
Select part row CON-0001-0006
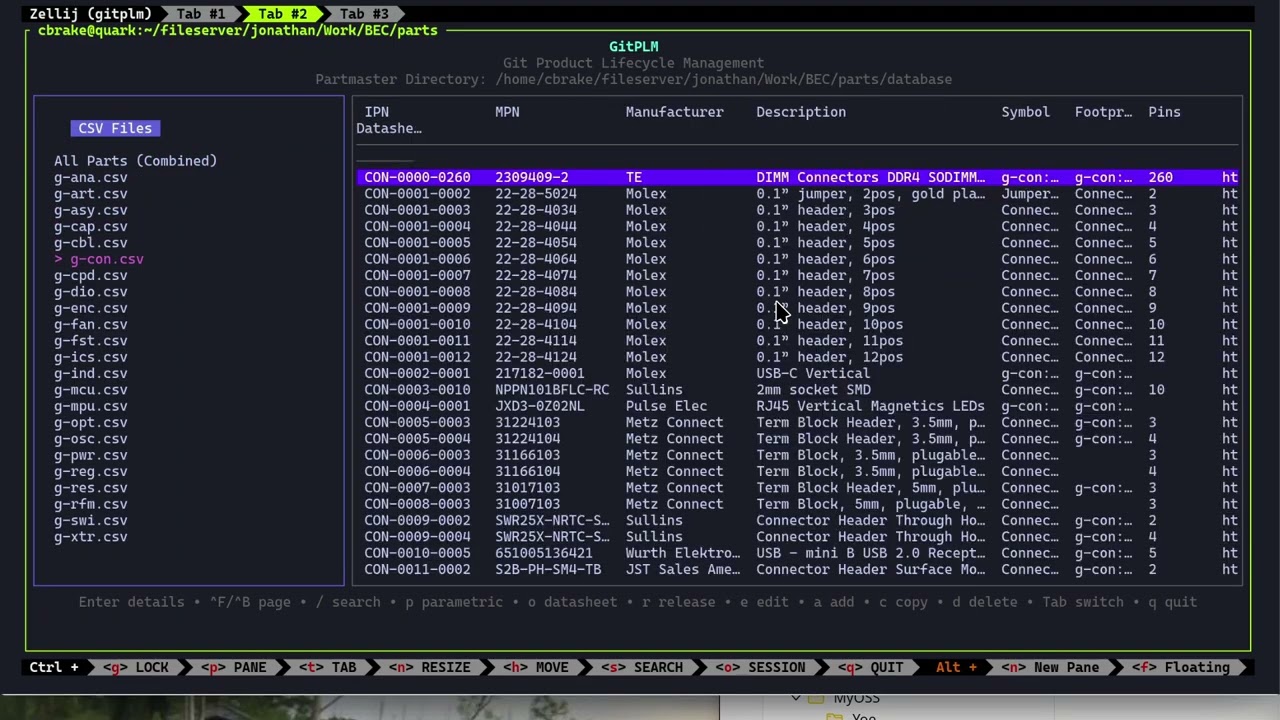(x=797, y=259)
